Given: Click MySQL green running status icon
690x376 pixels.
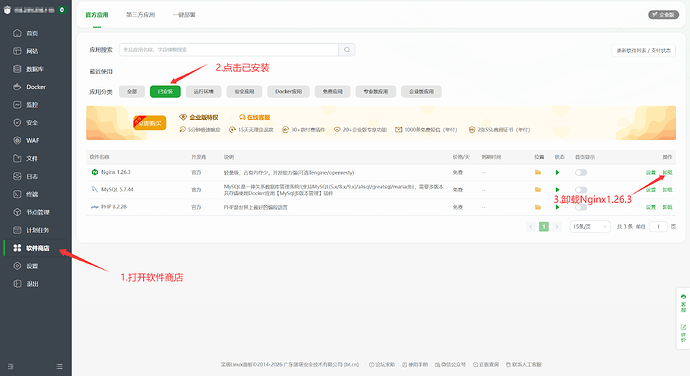Looking at the screenshot, I should pos(558,190).
